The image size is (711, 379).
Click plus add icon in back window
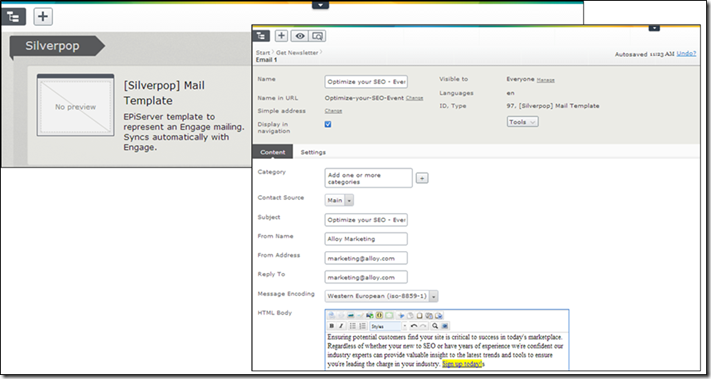pyautogui.click(x=43, y=16)
